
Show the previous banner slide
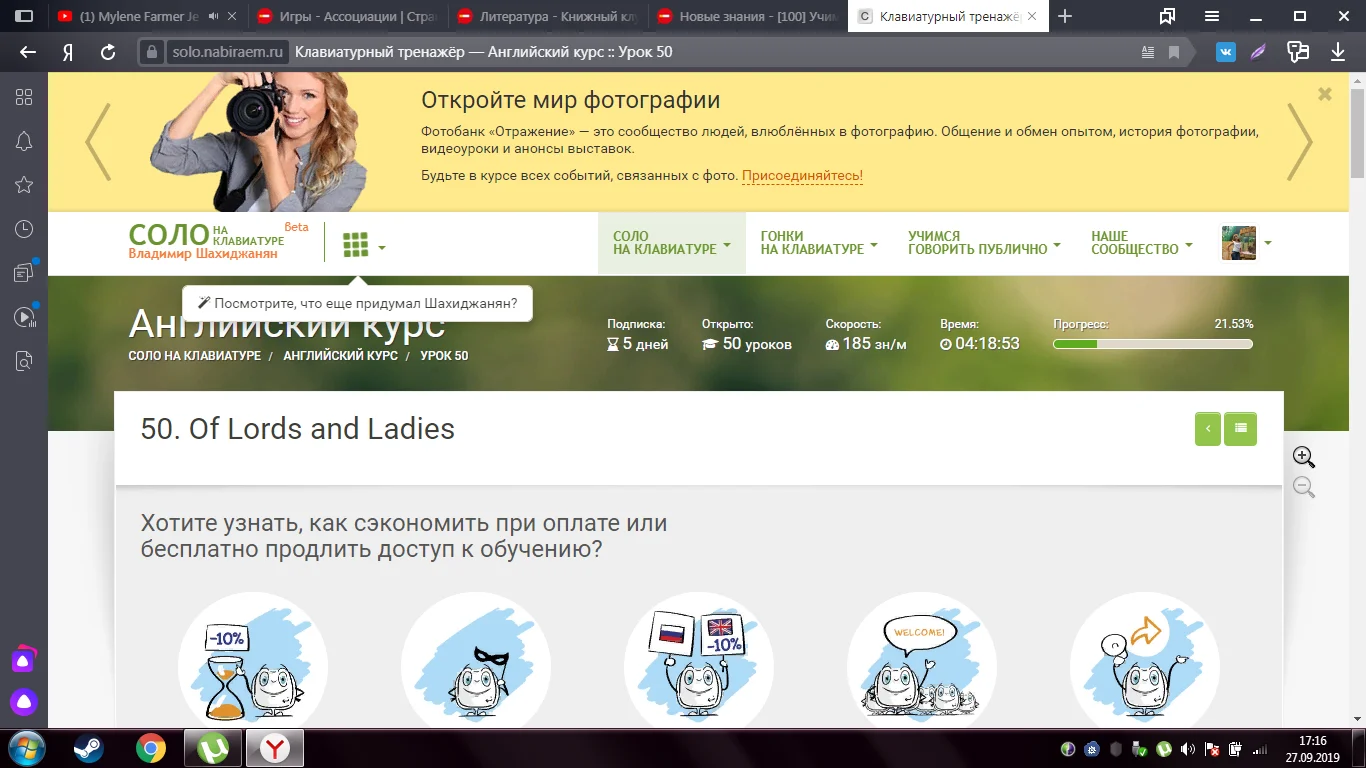point(97,141)
